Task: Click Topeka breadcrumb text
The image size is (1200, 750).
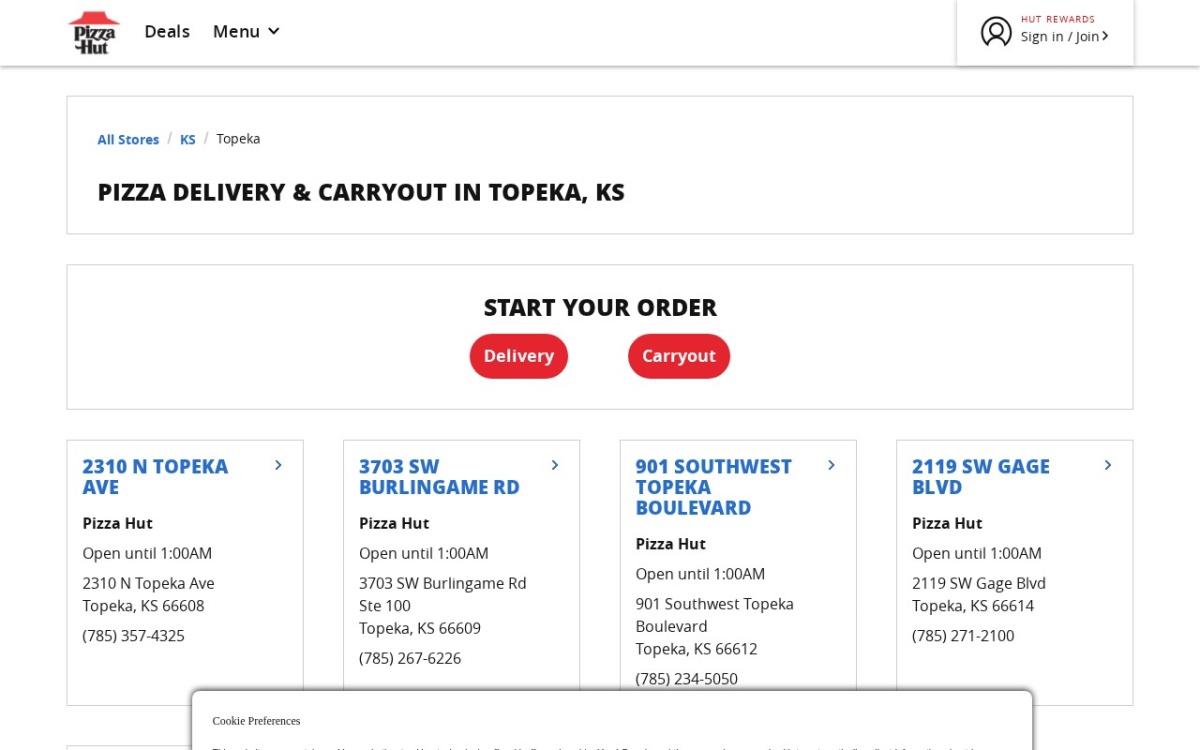Action: [x=238, y=139]
